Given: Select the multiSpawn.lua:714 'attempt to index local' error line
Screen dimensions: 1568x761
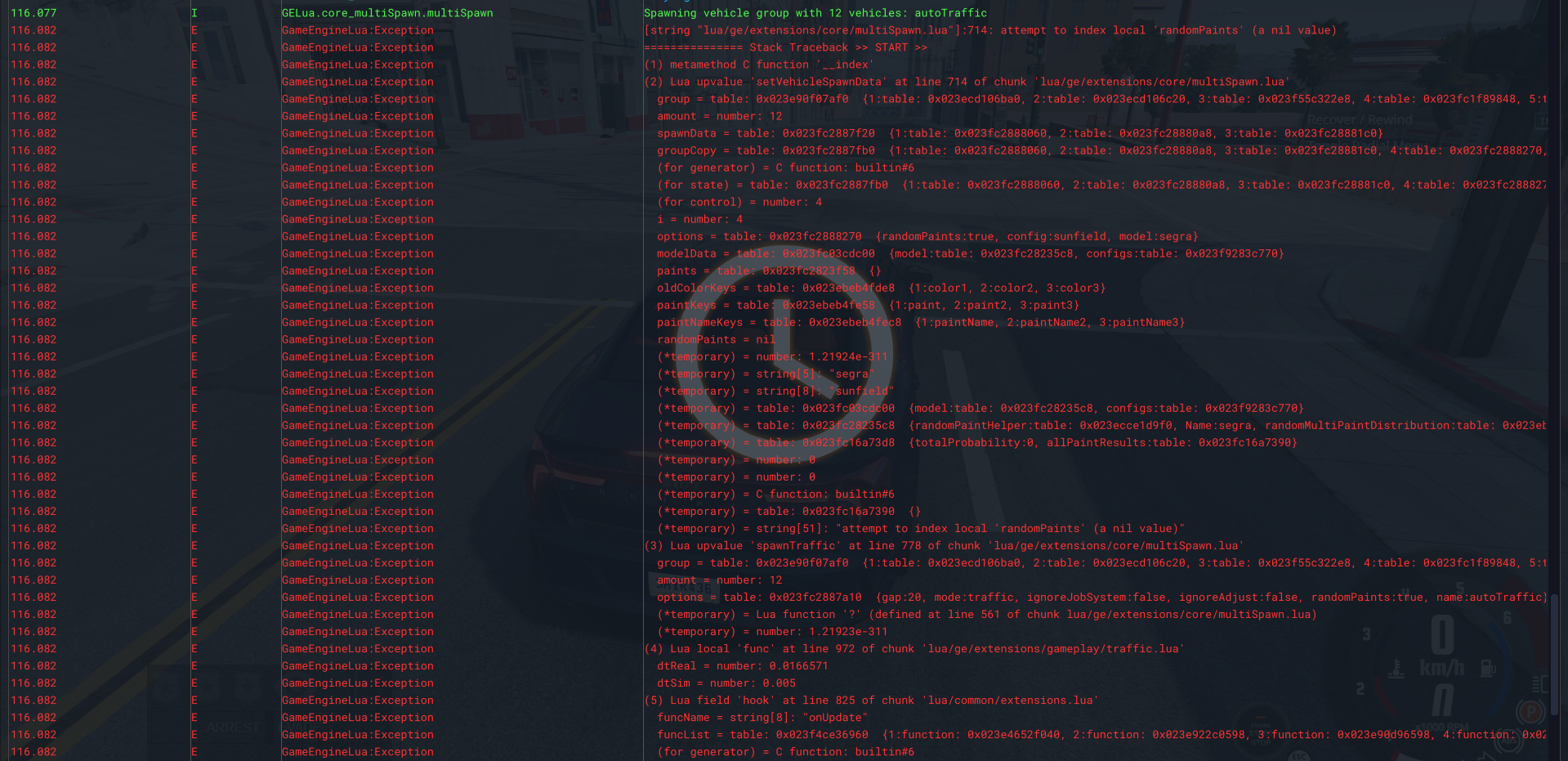Looking at the screenshot, I should coord(990,30).
